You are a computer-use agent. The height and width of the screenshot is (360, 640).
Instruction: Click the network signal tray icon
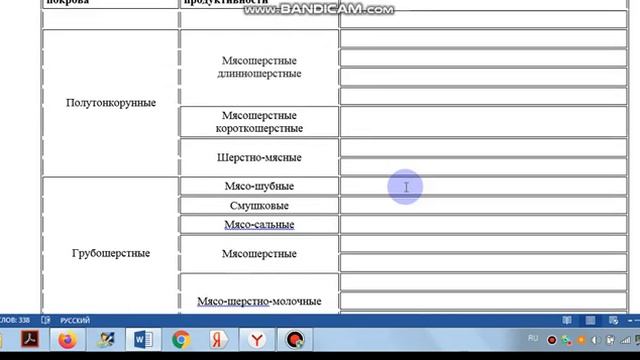(x=625, y=340)
